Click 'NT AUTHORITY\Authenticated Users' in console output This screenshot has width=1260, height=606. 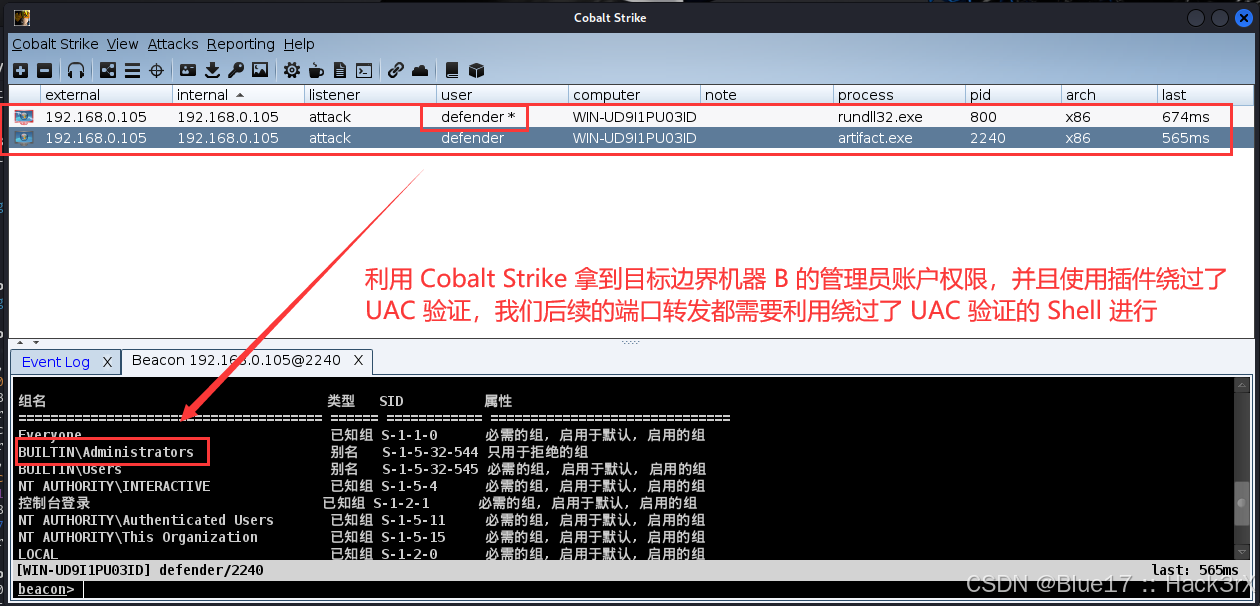(146, 520)
